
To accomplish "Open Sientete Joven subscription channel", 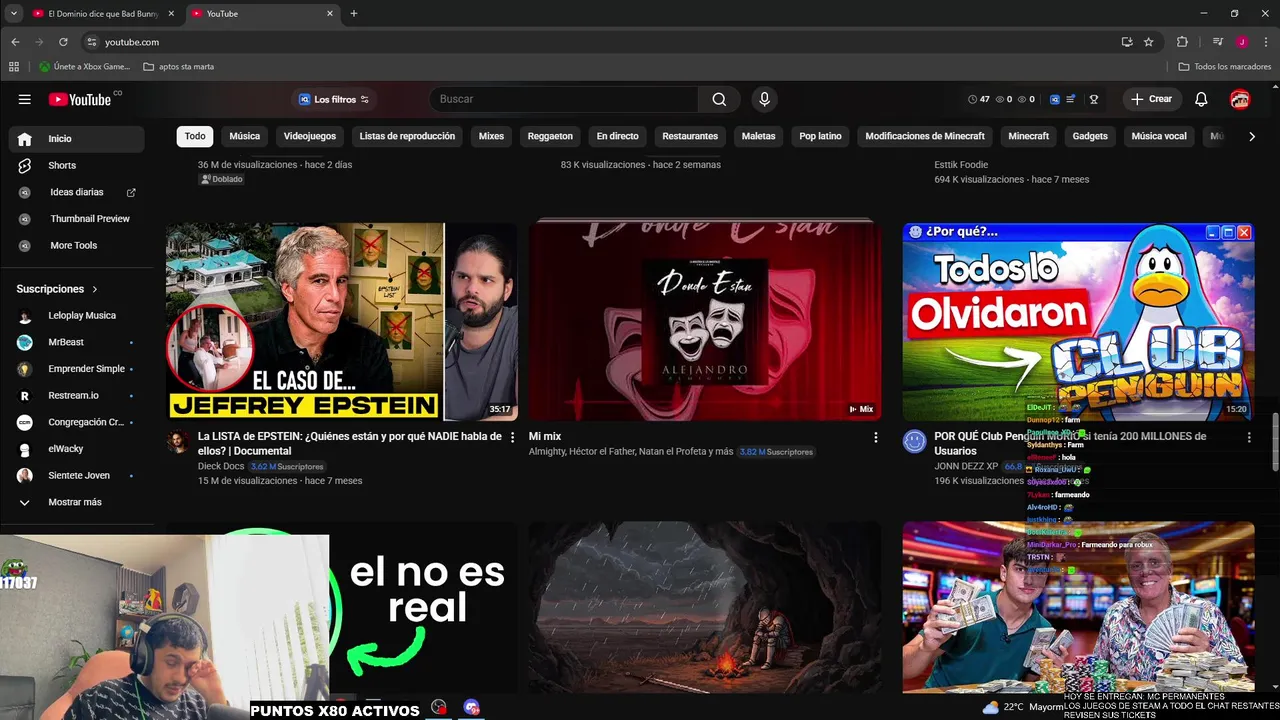I will coord(76,475).
